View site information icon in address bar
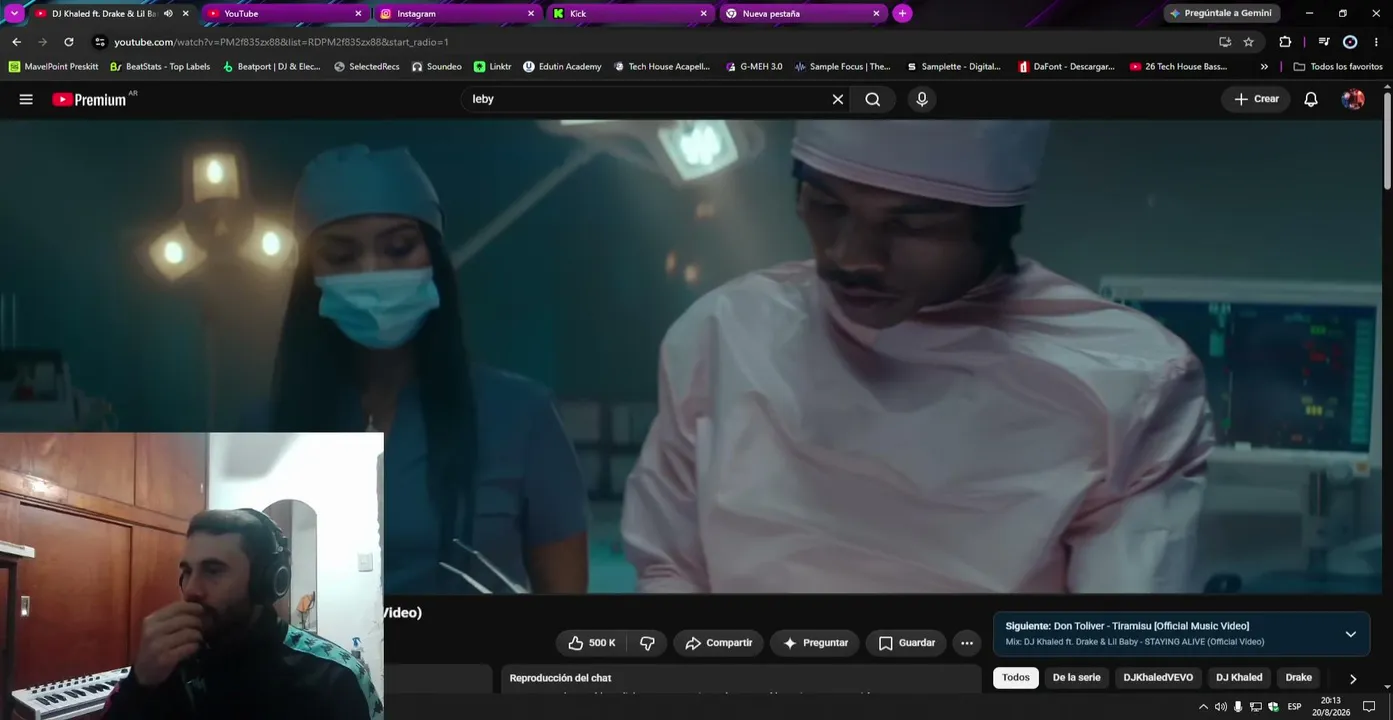Screen dimensions: 1393x720 (x=99, y=42)
